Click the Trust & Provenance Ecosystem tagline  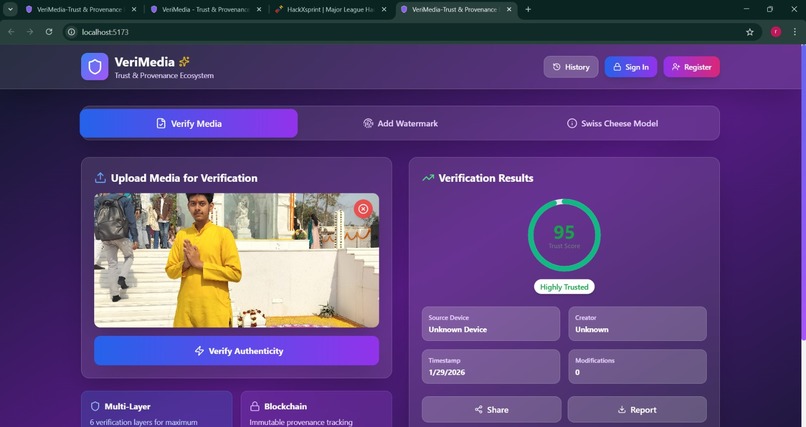click(164, 76)
